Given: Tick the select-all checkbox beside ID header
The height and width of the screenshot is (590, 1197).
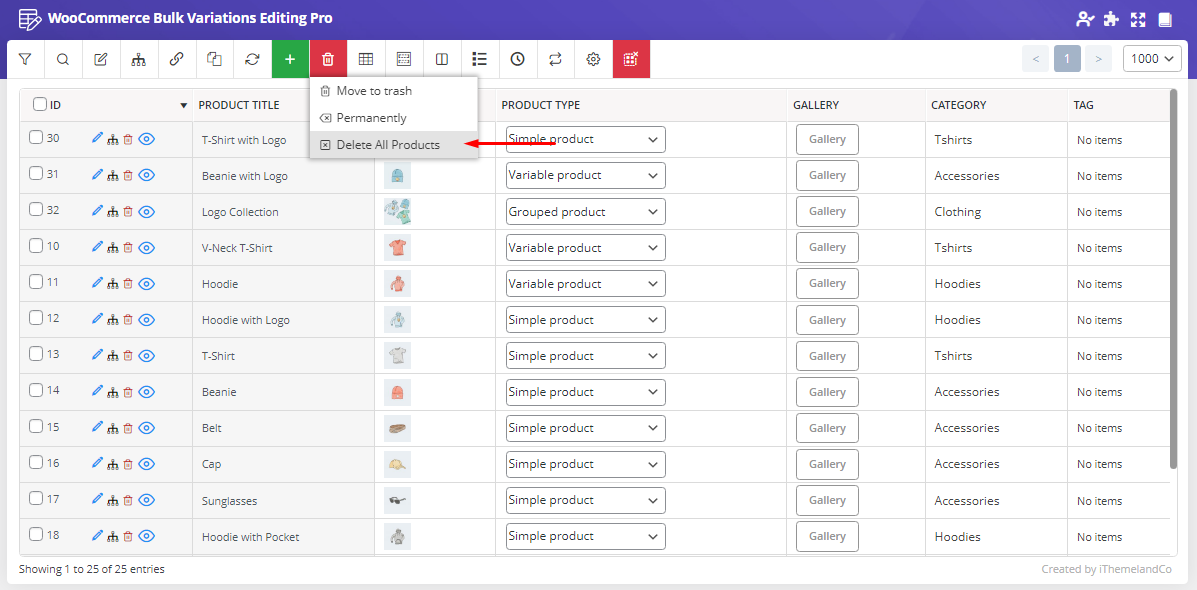Looking at the screenshot, I should coord(40,104).
